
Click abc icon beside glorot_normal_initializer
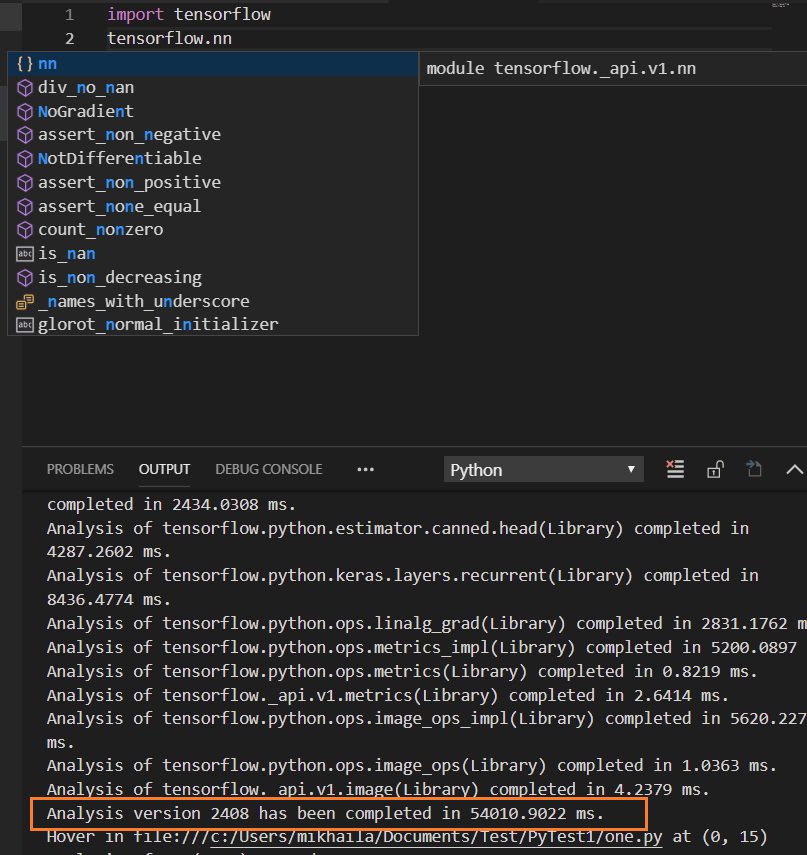pos(25,325)
